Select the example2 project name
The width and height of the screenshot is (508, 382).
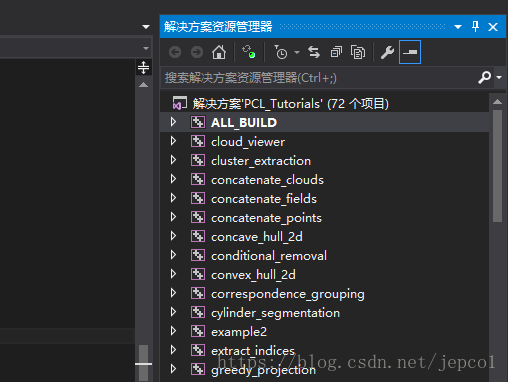click(x=239, y=332)
